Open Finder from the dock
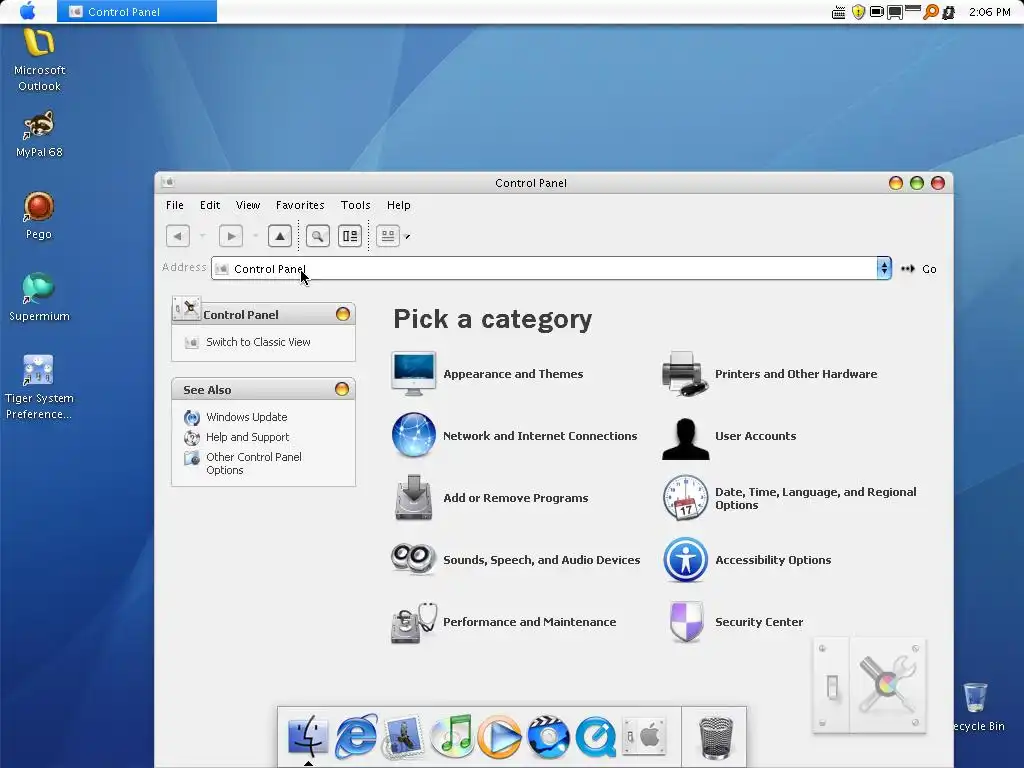Image resolution: width=1024 pixels, height=768 pixels. pyautogui.click(x=308, y=736)
